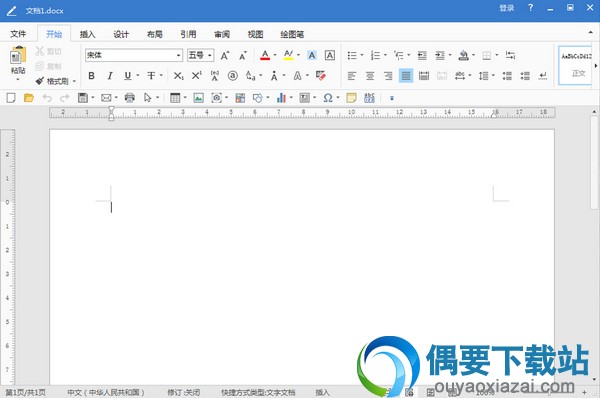Viewport: 600px width, 398px height.
Task: Toggle character border icon
Action: (329, 55)
